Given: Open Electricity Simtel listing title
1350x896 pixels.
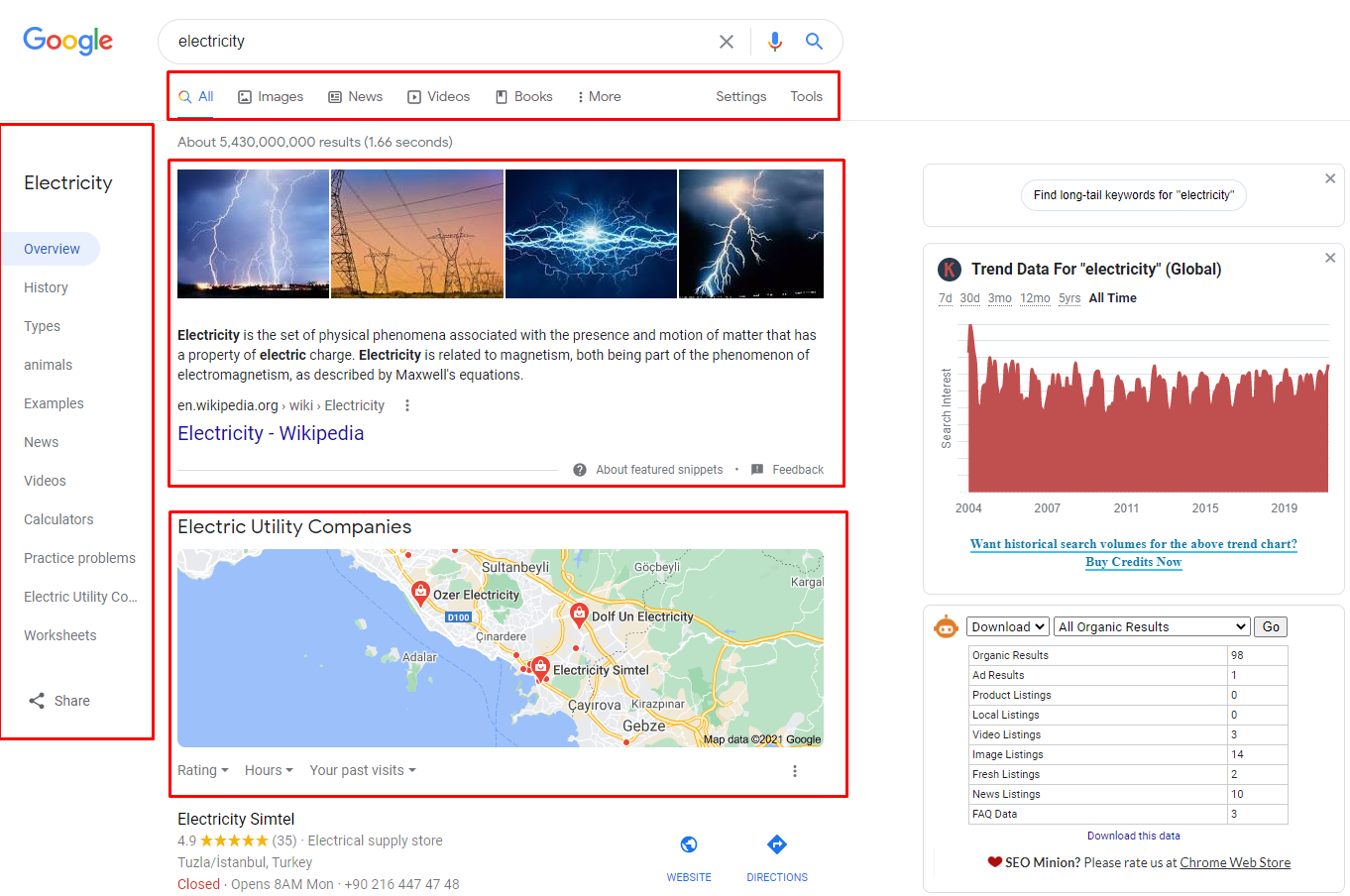Looking at the screenshot, I should 236,819.
